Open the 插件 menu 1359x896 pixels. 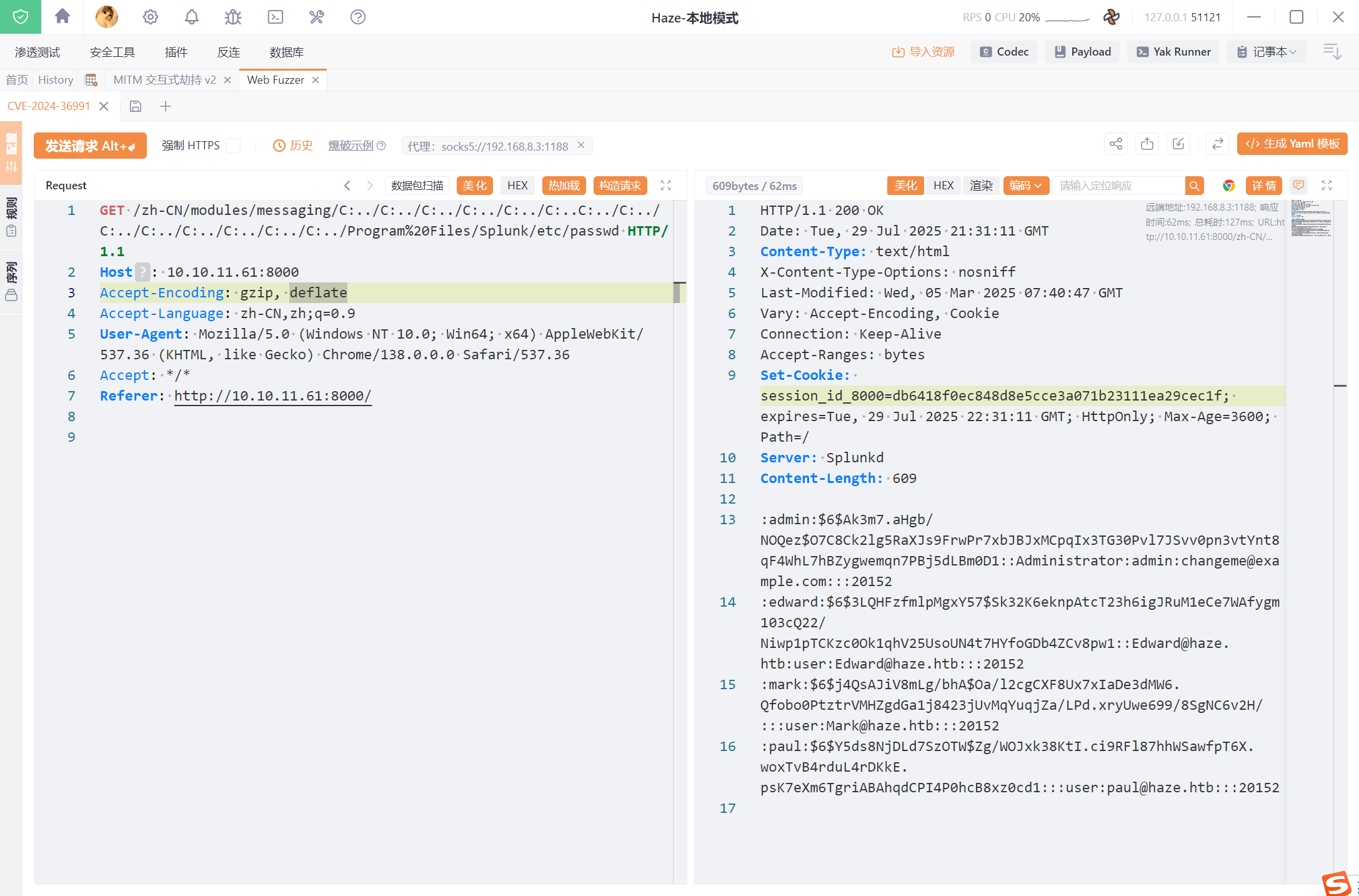pos(176,52)
